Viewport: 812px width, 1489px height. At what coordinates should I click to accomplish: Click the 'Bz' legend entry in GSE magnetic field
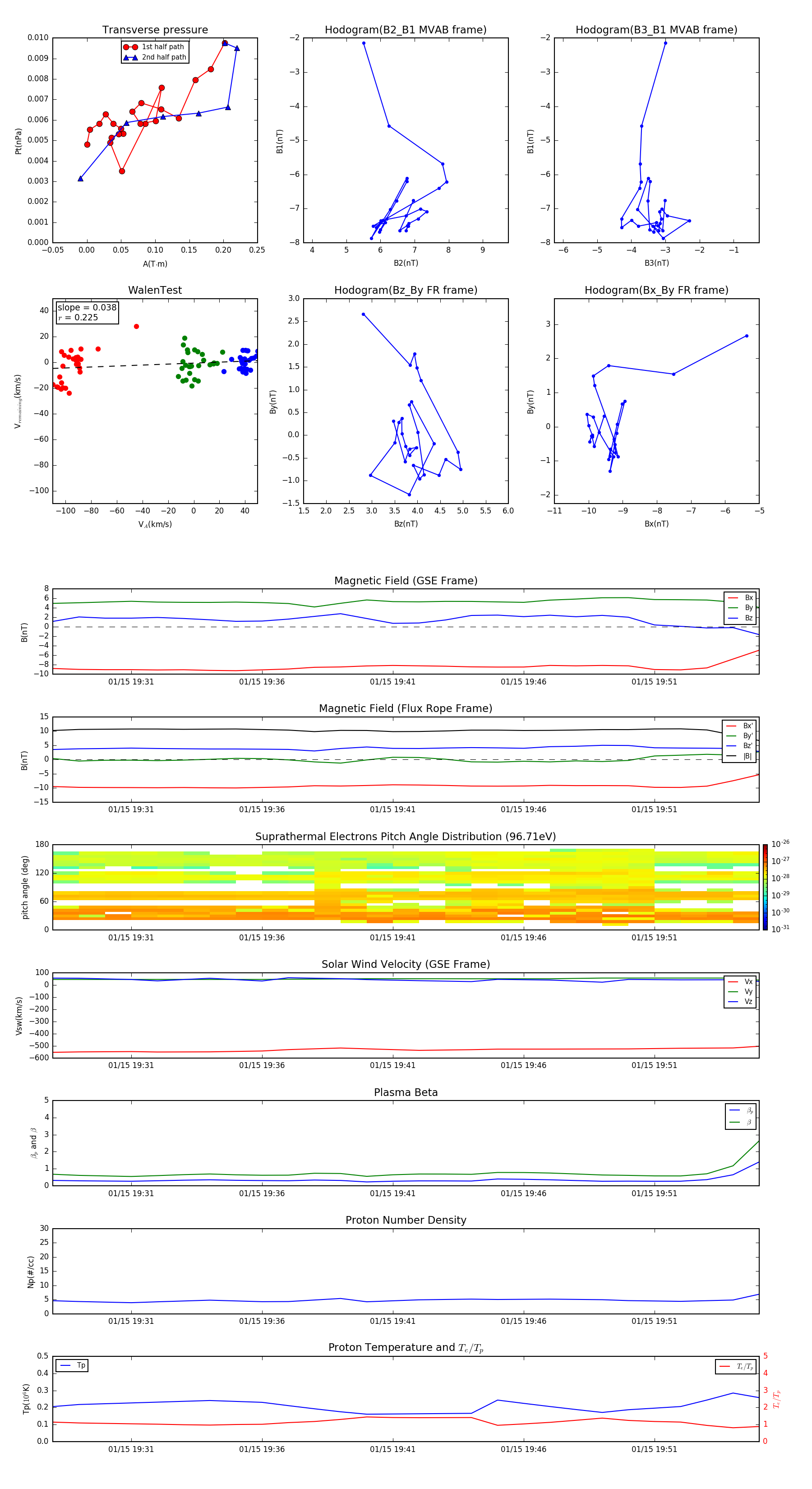point(740,618)
